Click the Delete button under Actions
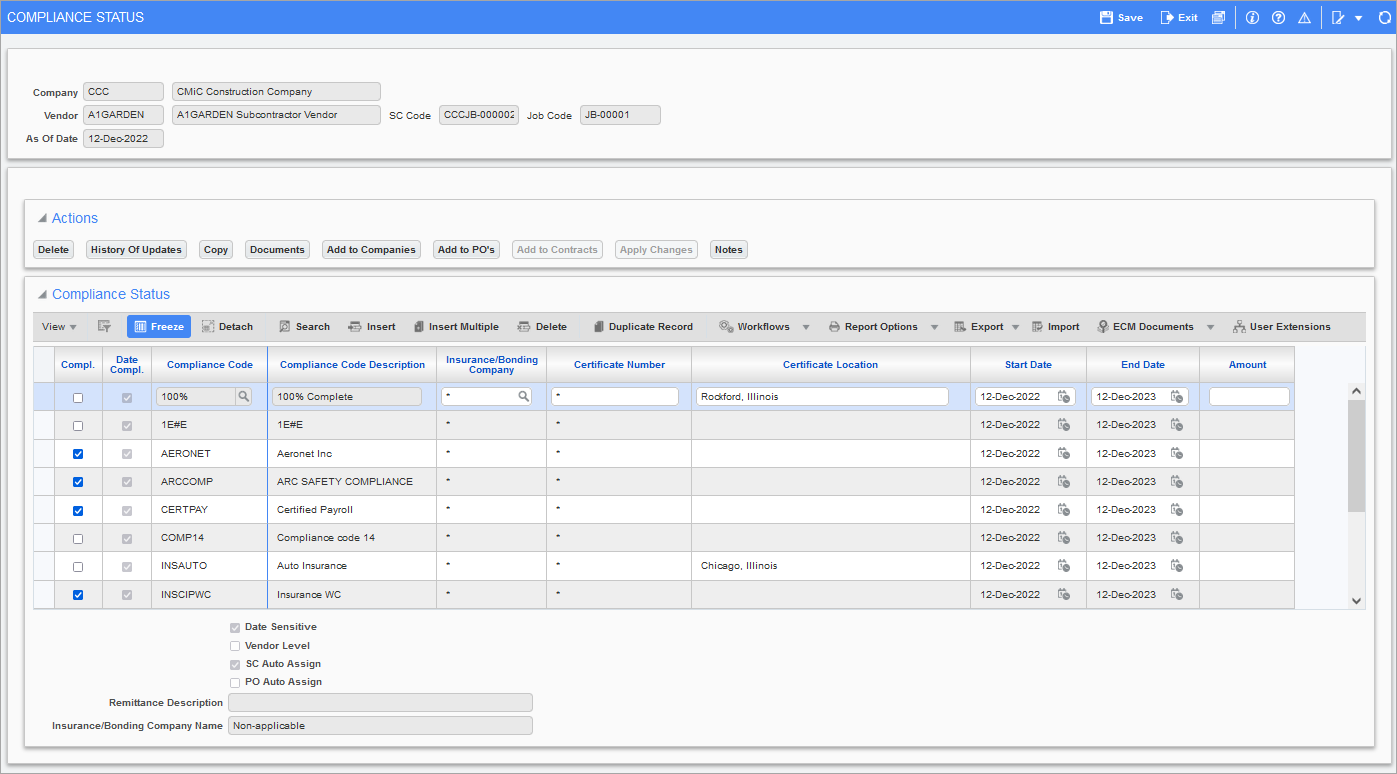Viewport: 1397px width, 774px height. coord(54,249)
